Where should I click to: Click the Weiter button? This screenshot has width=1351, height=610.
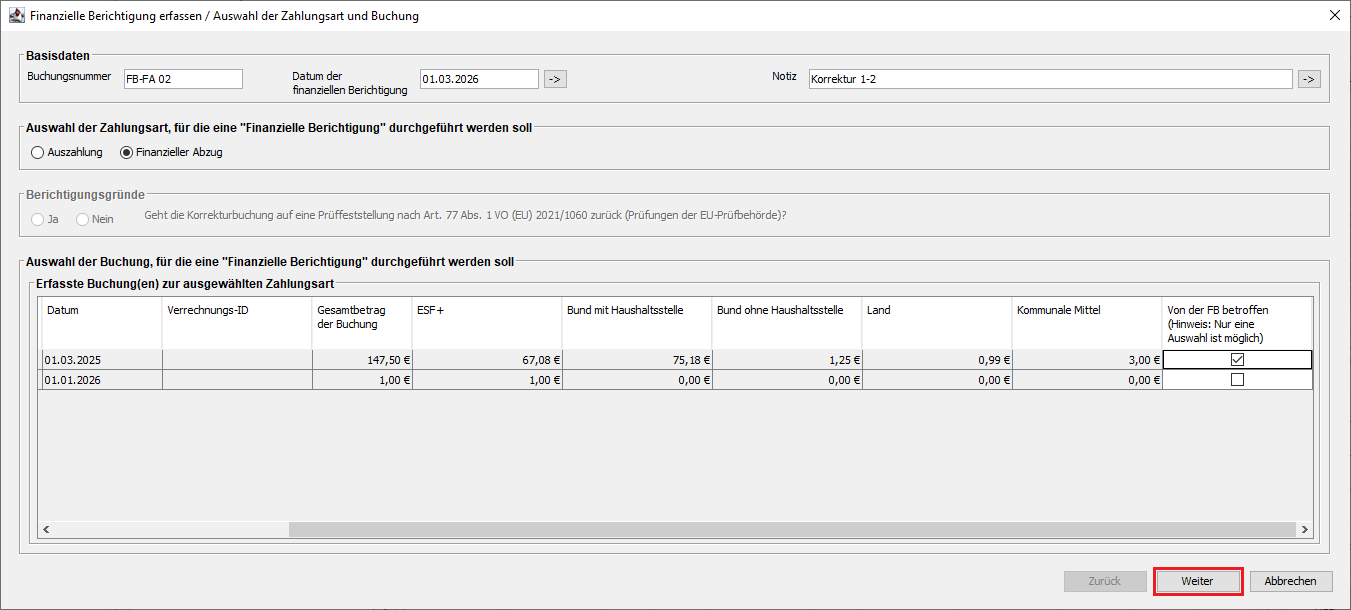[1197, 581]
